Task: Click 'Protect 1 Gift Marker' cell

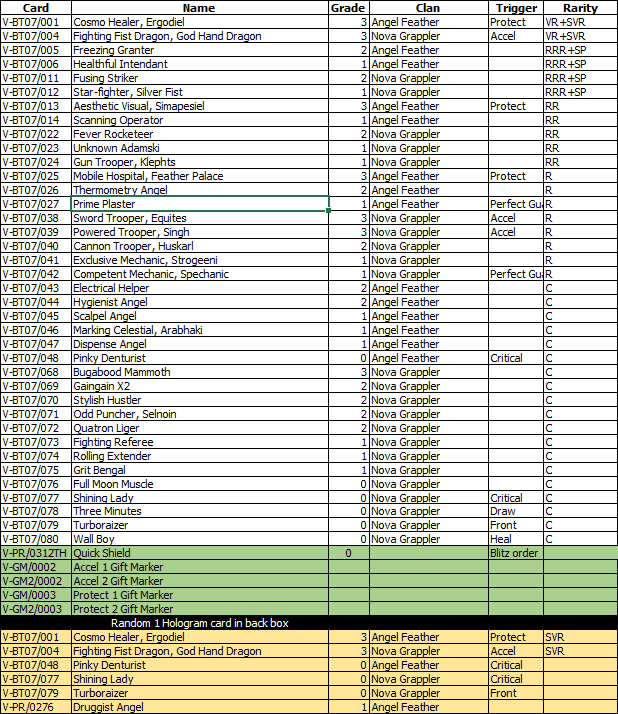Action: tap(200, 595)
